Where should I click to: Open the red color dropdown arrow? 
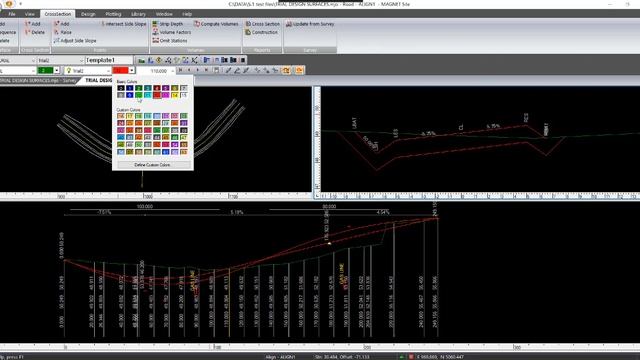[x=131, y=71]
